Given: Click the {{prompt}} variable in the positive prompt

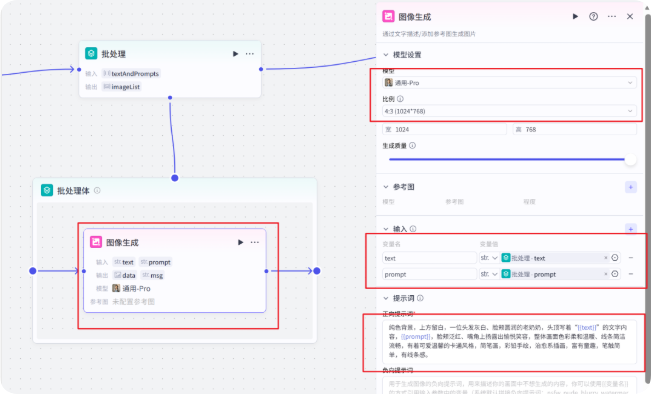Looking at the screenshot, I should [416, 337].
